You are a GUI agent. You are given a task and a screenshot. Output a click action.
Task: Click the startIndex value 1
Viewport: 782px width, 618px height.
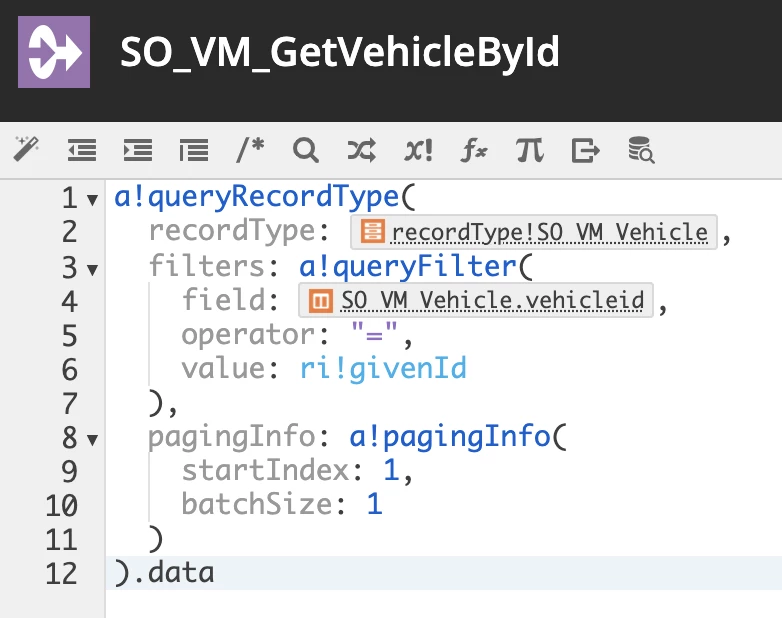pos(391,470)
